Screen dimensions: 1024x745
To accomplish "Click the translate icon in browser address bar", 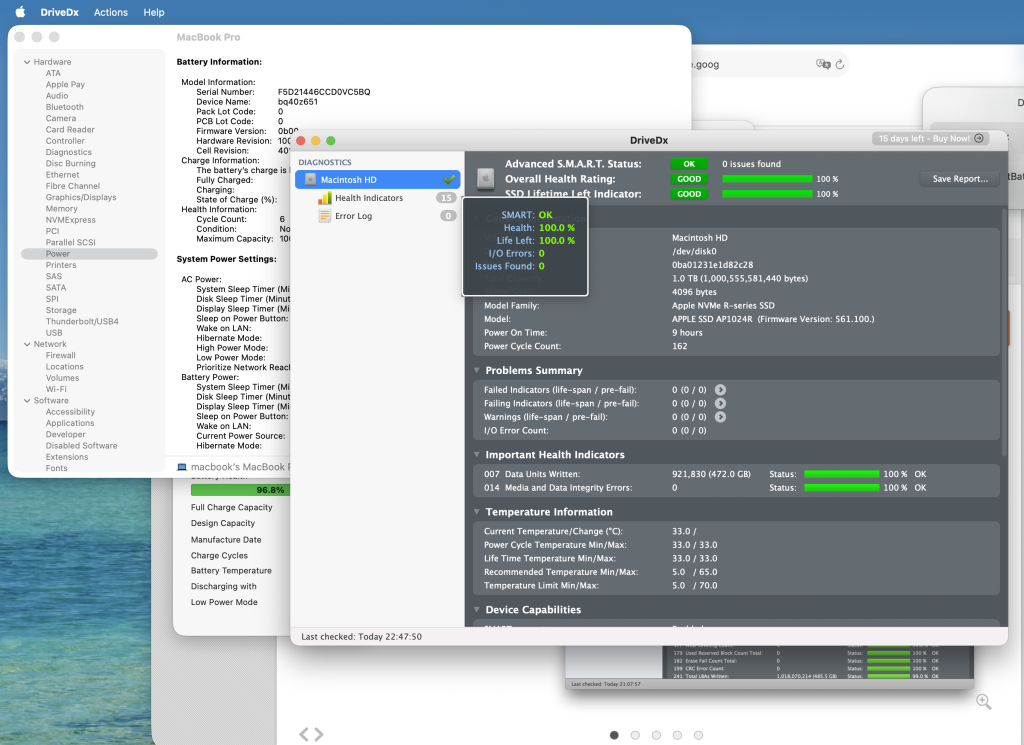I will (x=823, y=64).
